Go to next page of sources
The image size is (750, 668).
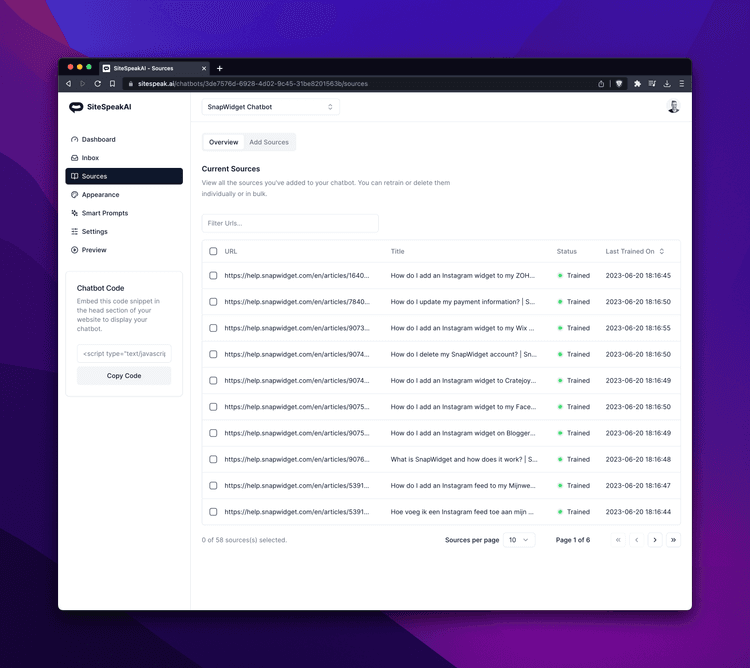click(654, 540)
